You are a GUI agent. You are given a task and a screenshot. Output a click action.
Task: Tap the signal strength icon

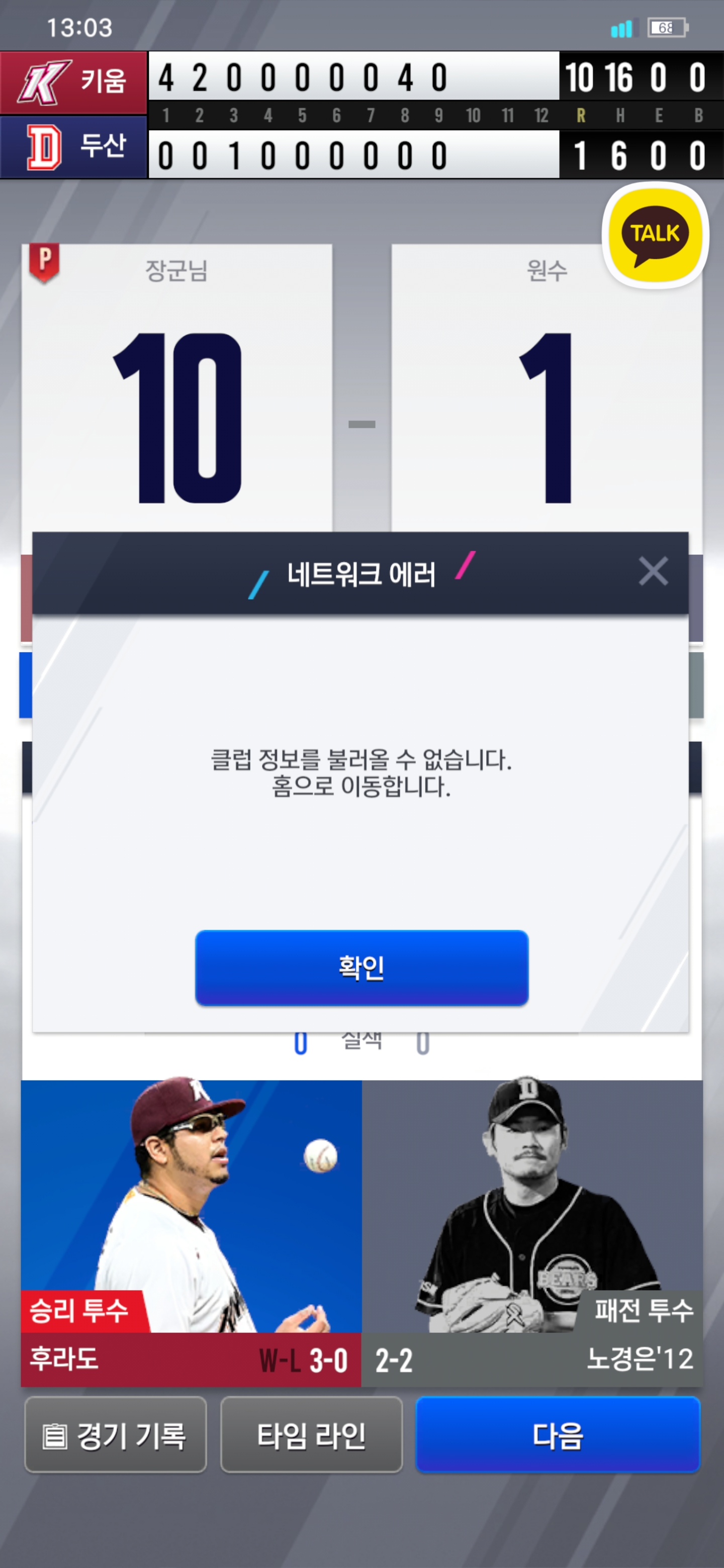(621, 28)
